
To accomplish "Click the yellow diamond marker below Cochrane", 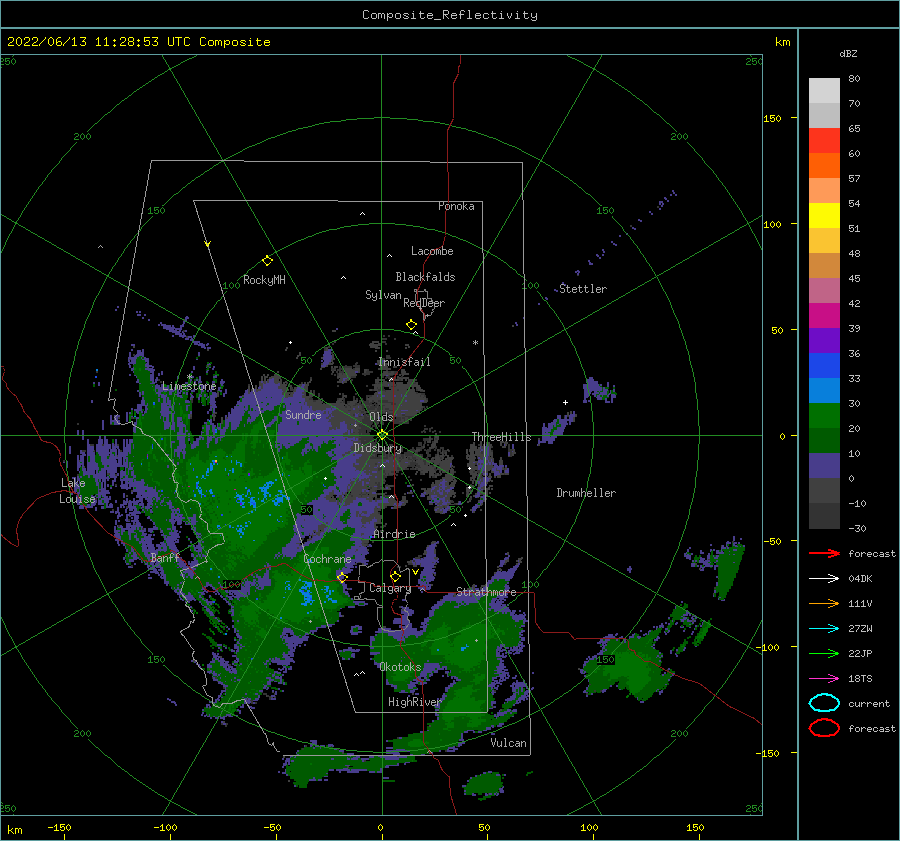I will coord(342,577).
